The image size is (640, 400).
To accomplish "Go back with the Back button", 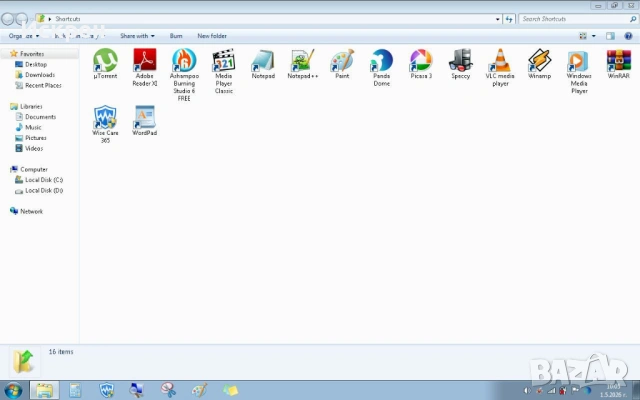I will pyautogui.click(x=8, y=19).
